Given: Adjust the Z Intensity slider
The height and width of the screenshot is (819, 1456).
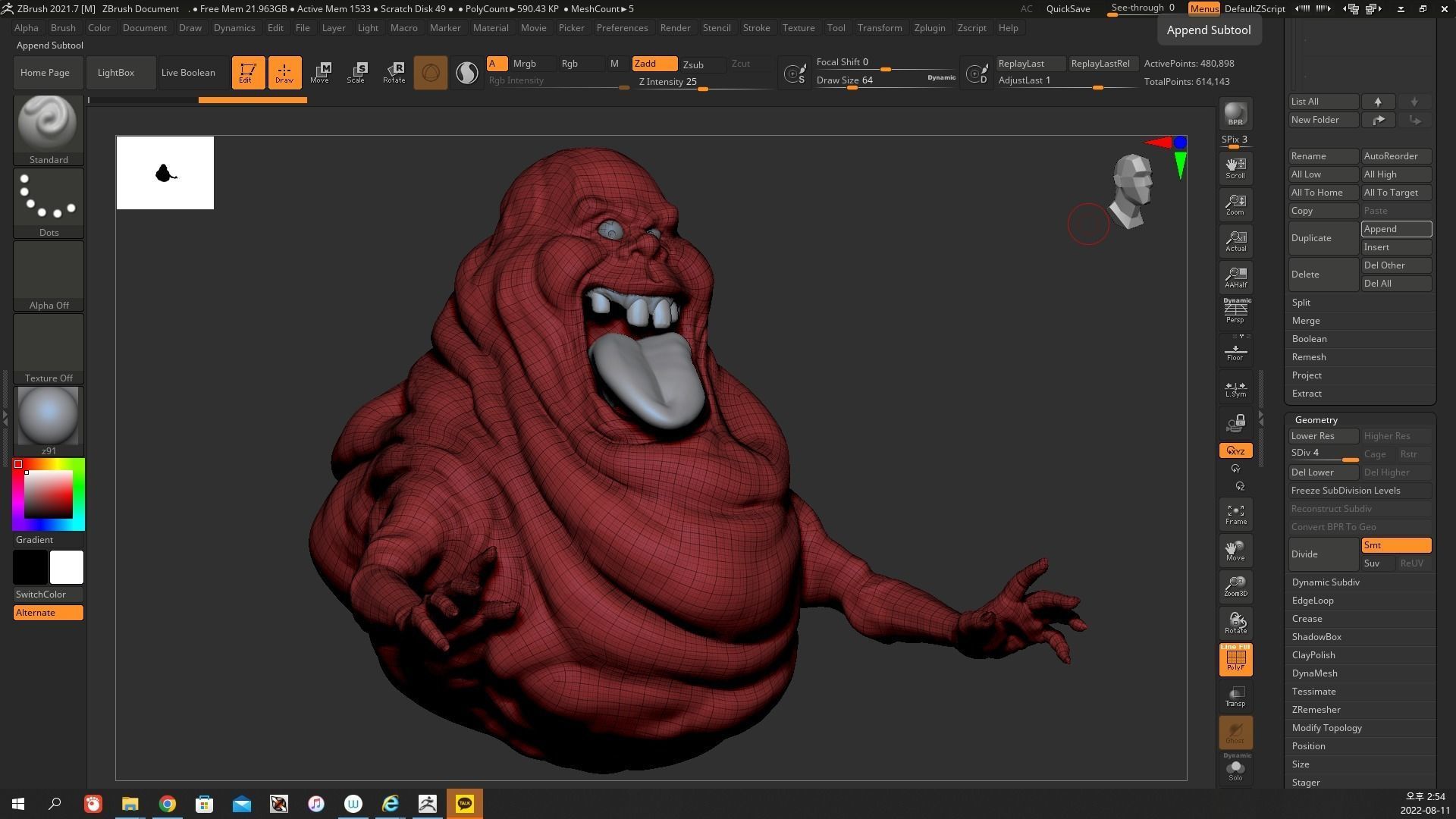Looking at the screenshot, I should click(x=704, y=83).
